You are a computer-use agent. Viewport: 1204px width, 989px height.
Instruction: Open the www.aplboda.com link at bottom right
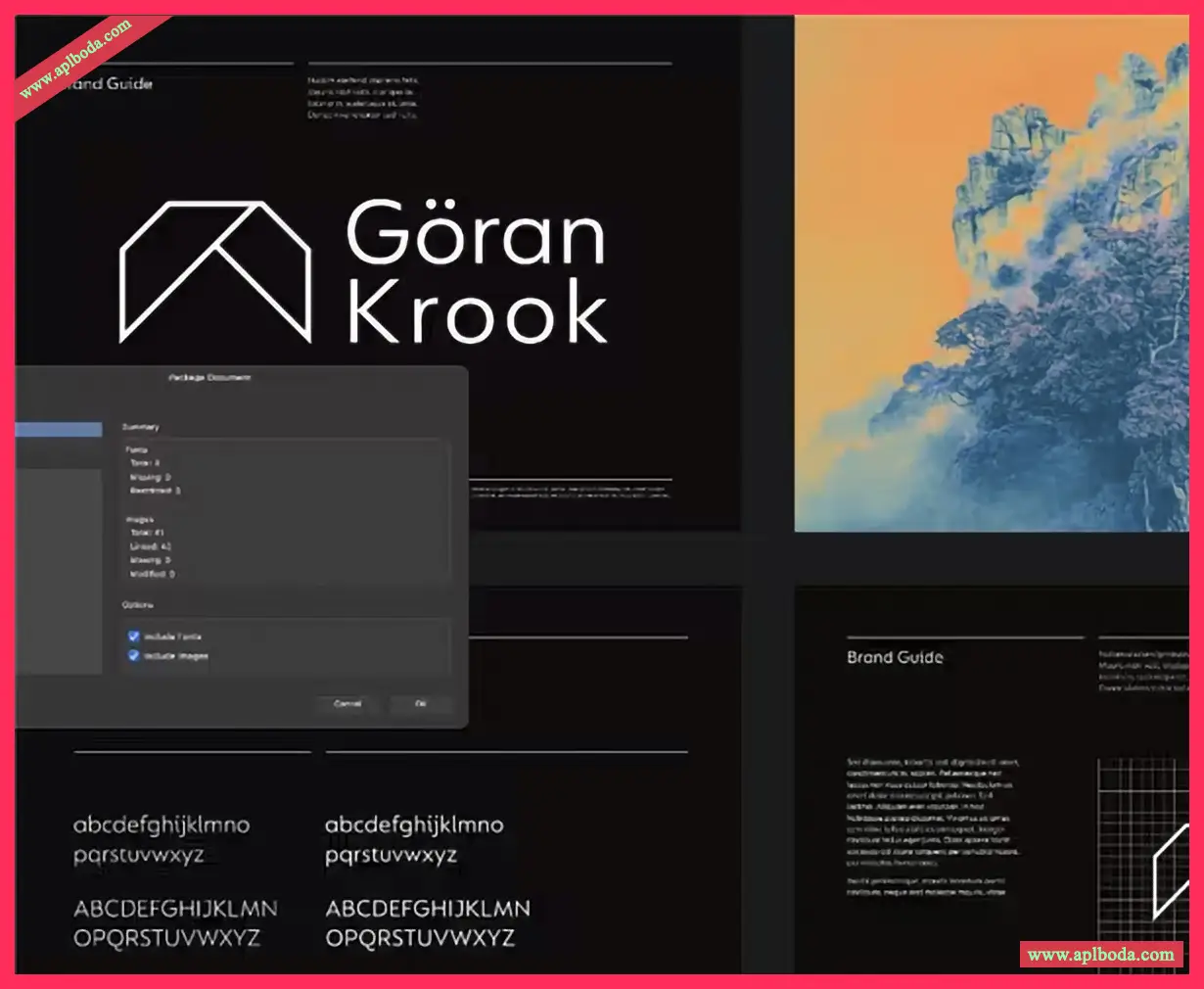[x=1100, y=955]
